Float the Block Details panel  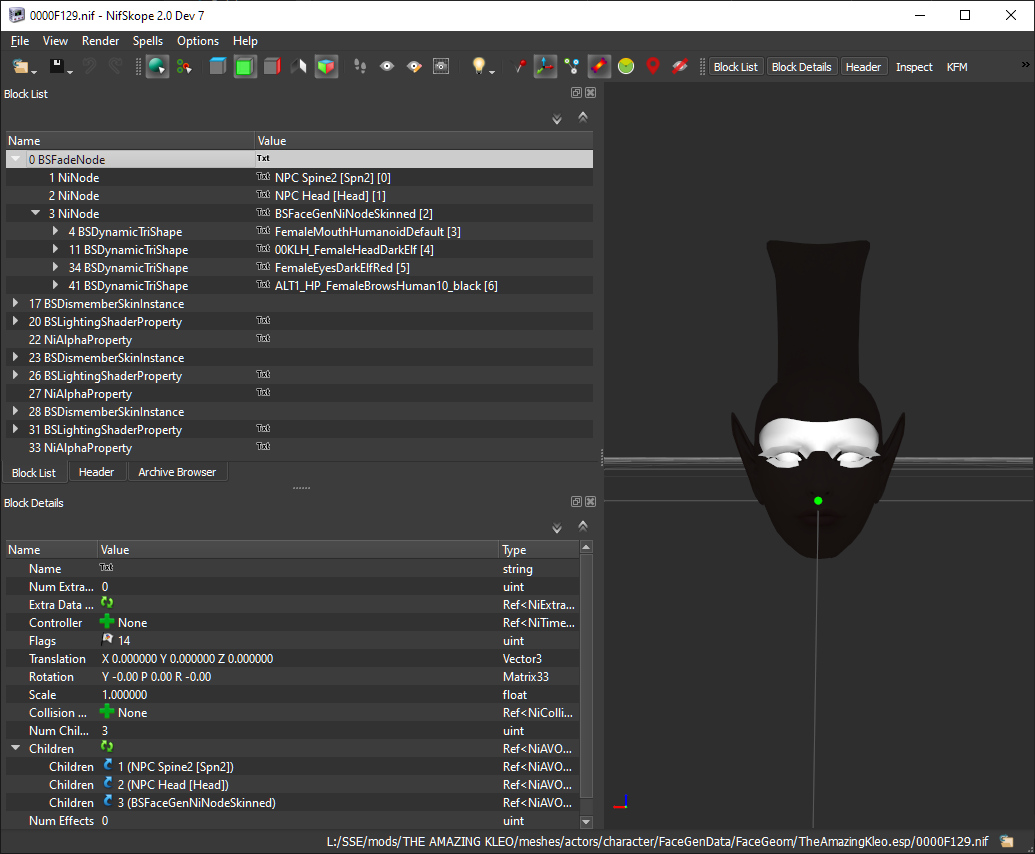click(576, 502)
